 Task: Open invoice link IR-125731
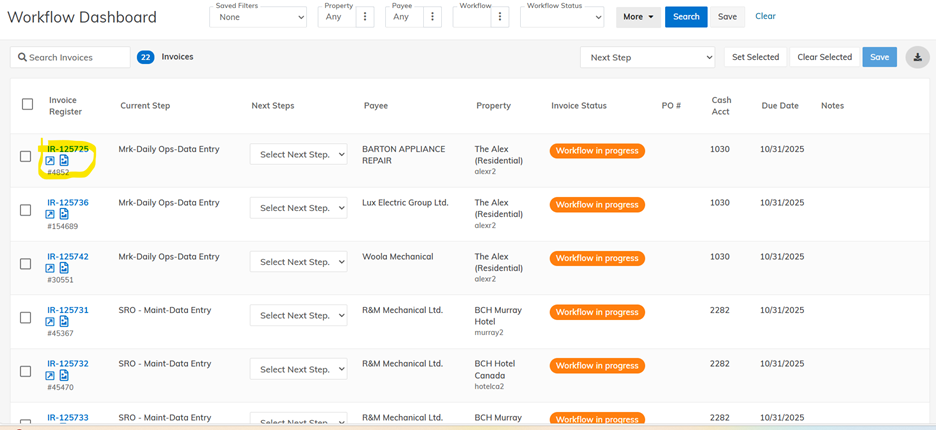68,310
